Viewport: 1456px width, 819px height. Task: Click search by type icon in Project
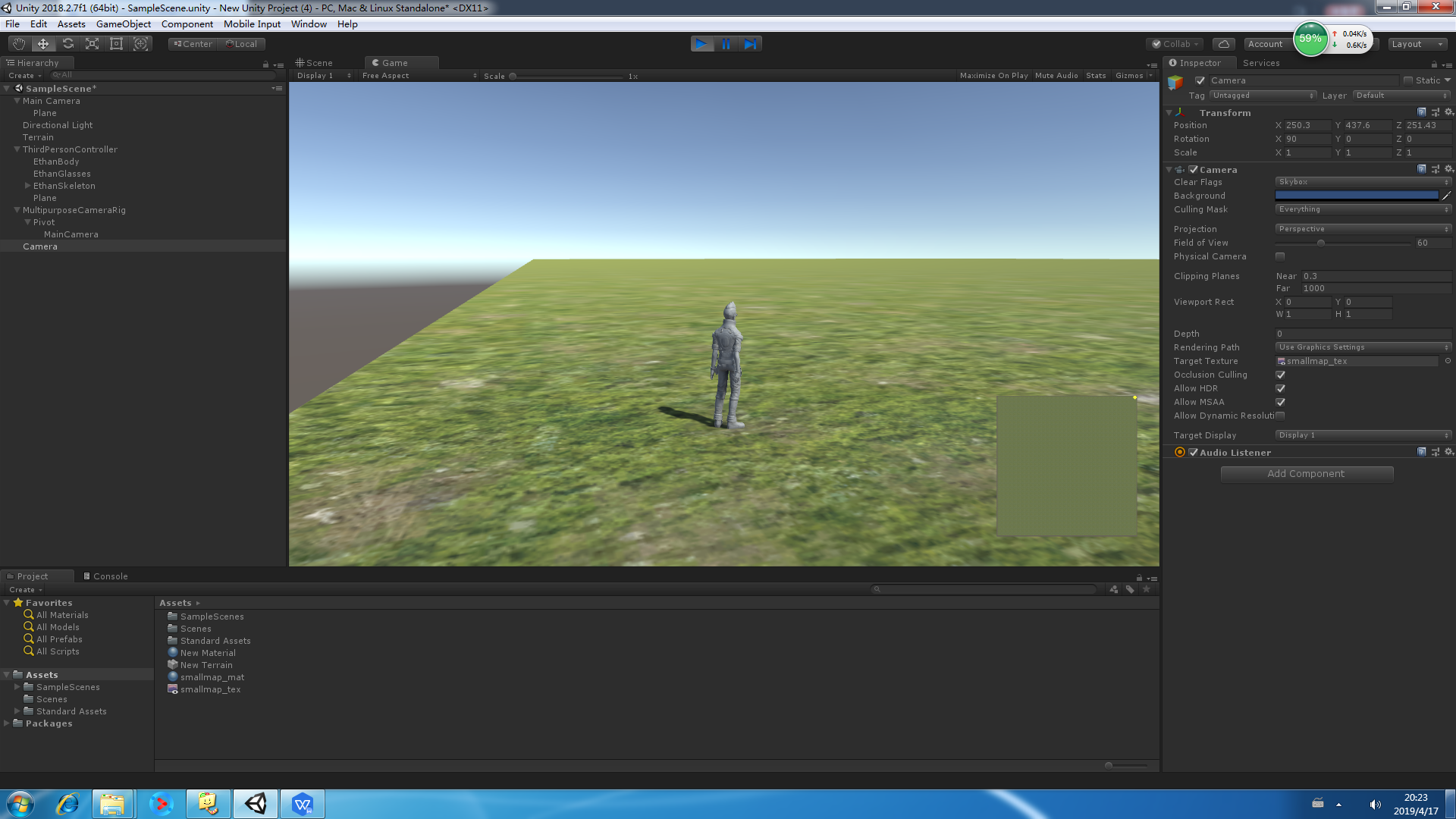[x=1114, y=589]
